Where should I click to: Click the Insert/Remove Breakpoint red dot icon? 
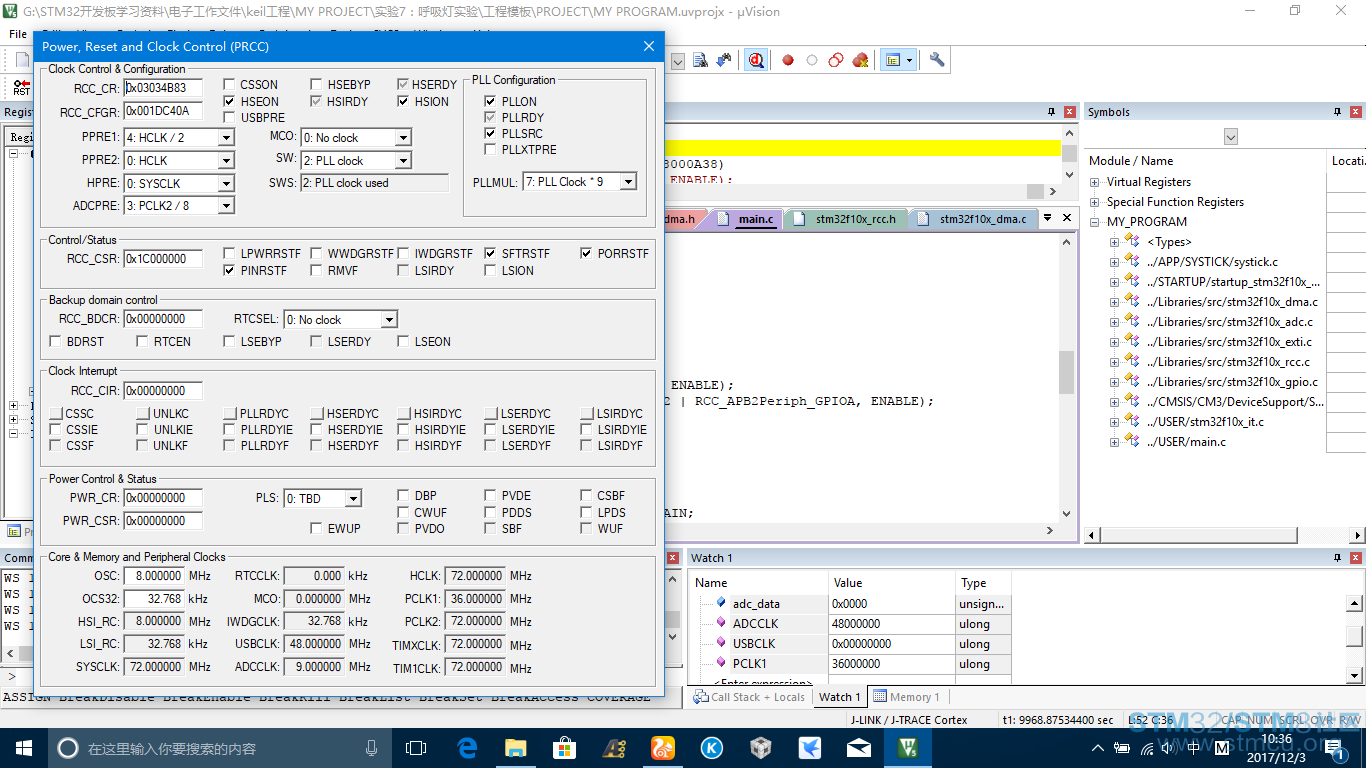[x=788, y=60]
